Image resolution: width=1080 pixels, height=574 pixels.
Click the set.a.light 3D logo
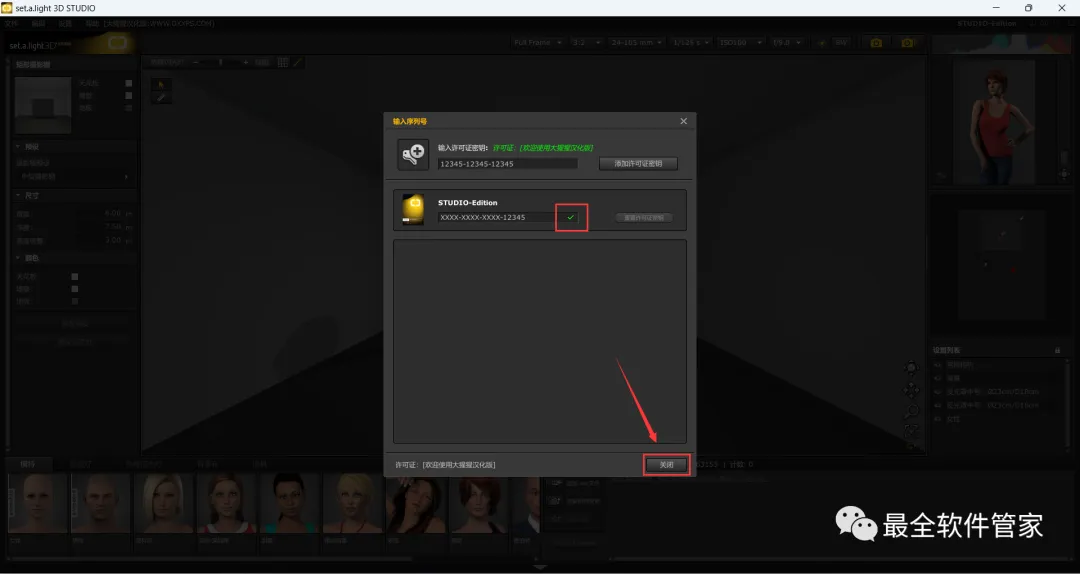[x=69, y=45]
